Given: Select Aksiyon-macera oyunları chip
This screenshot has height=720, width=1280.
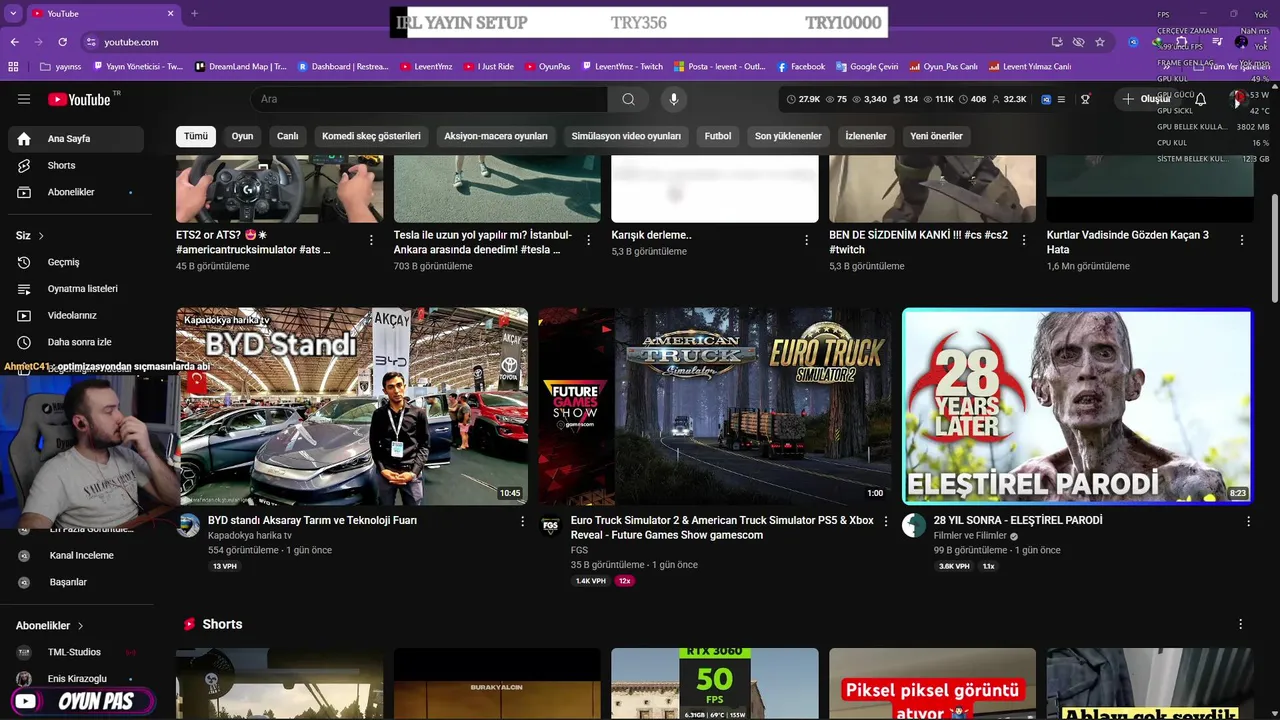Looking at the screenshot, I should click(x=496, y=136).
